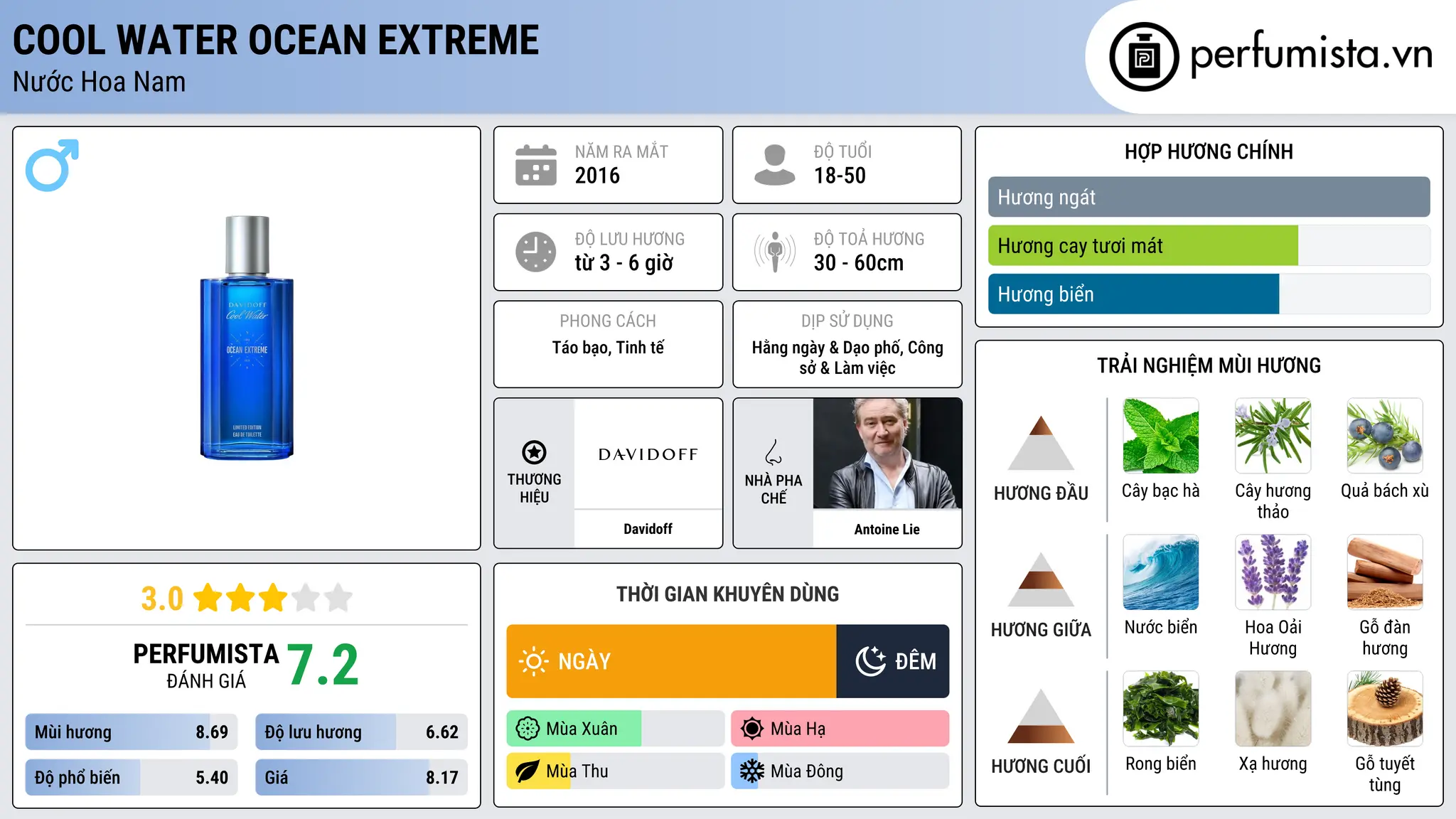Click the Trải nghiệm mùi hương heading
This screenshot has width=1456, height=819.
(x=1209, y=365)
